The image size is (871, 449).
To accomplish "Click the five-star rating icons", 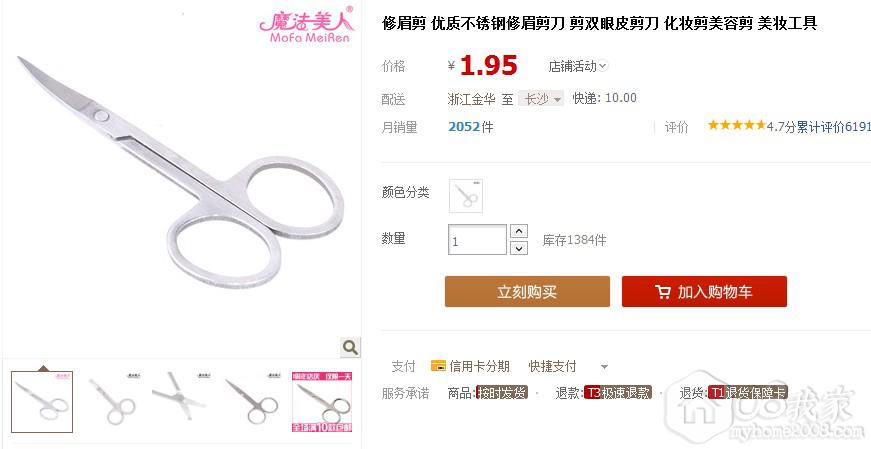I will 737,125.
